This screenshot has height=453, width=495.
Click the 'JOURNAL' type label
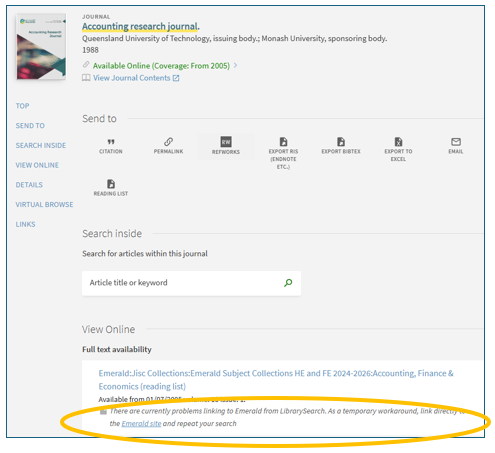96,17
